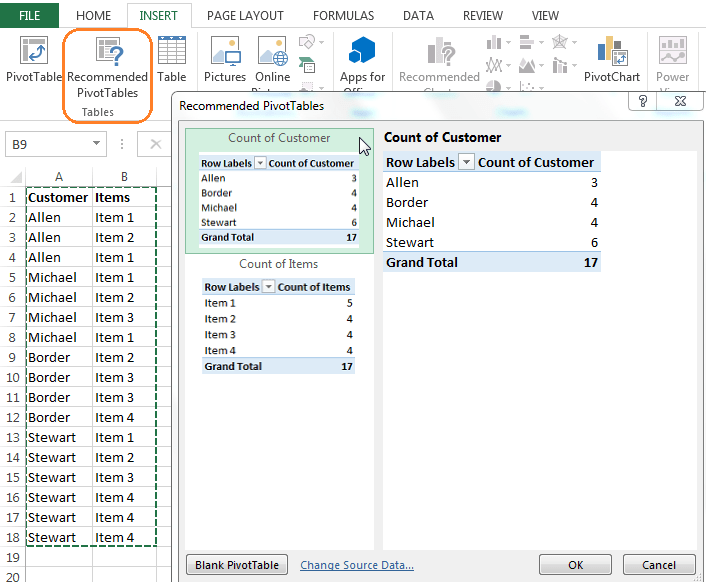
Task: Click cell A9 Border
Action: tap(59, 357)
